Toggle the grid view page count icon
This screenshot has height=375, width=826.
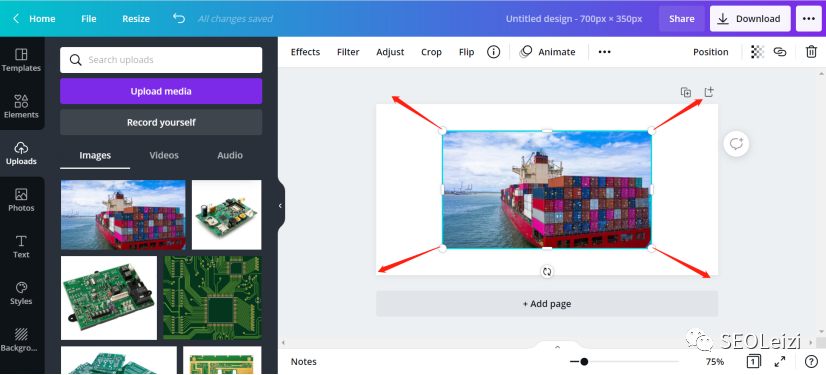[753, 361]
